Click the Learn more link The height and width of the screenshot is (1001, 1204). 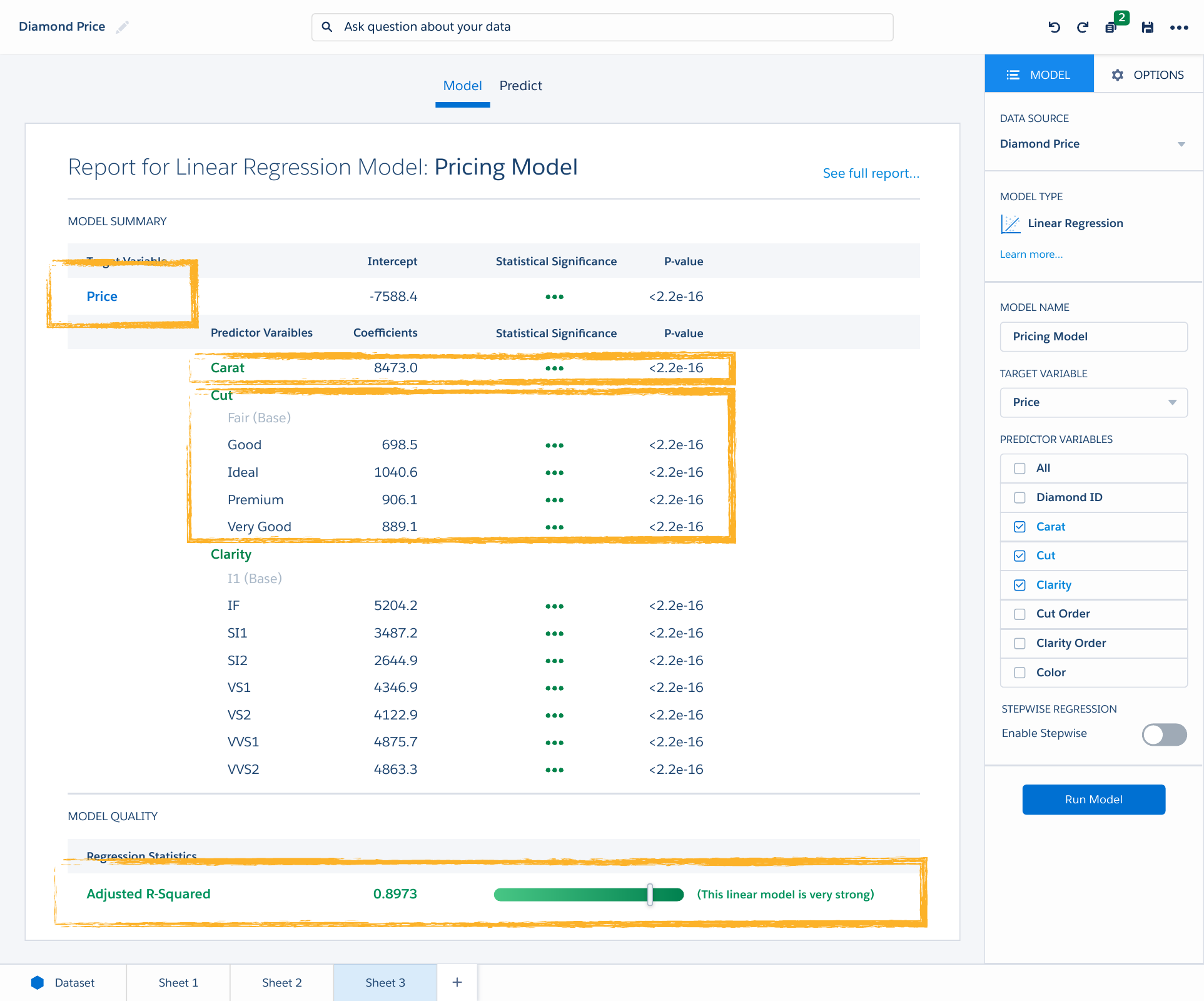click(x=1031, y=254)
